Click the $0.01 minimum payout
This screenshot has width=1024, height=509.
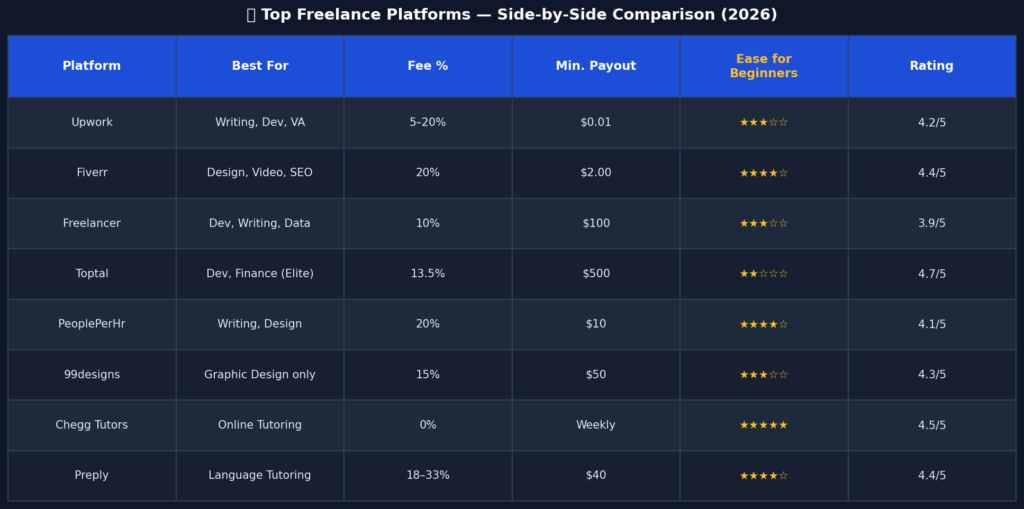pyautogui.click(x=596, y=122)
